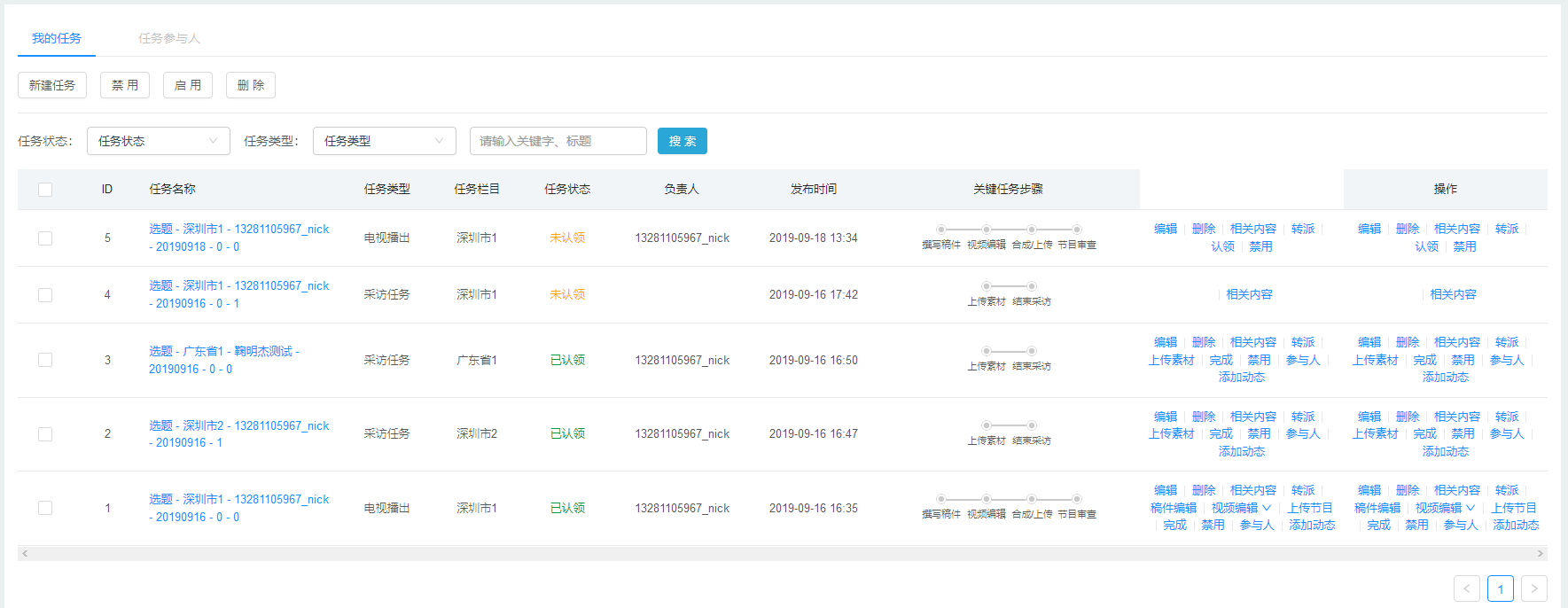Viewport: 1568px width, 608px height.
Task: Click the 撰写稿件 step dot for task 5
Action: [x=941, y=230]
